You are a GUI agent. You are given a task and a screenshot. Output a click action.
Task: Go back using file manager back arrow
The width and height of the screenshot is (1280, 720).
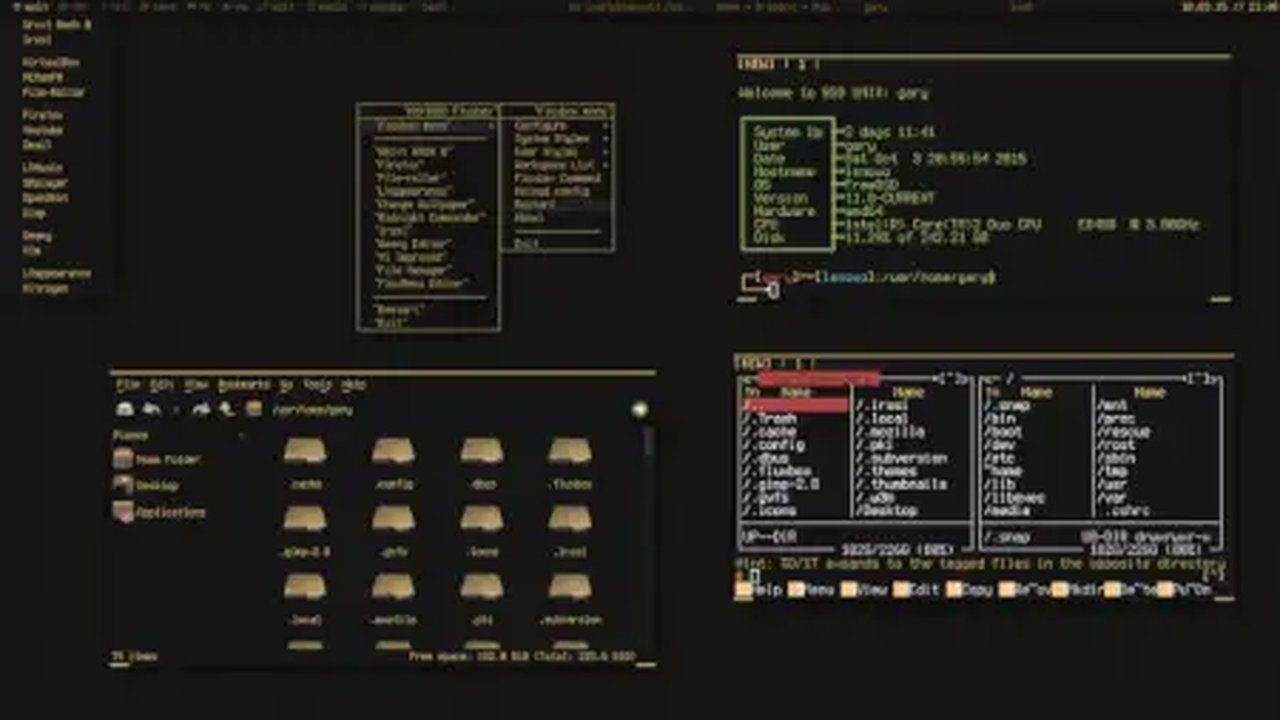click(152, 409)
